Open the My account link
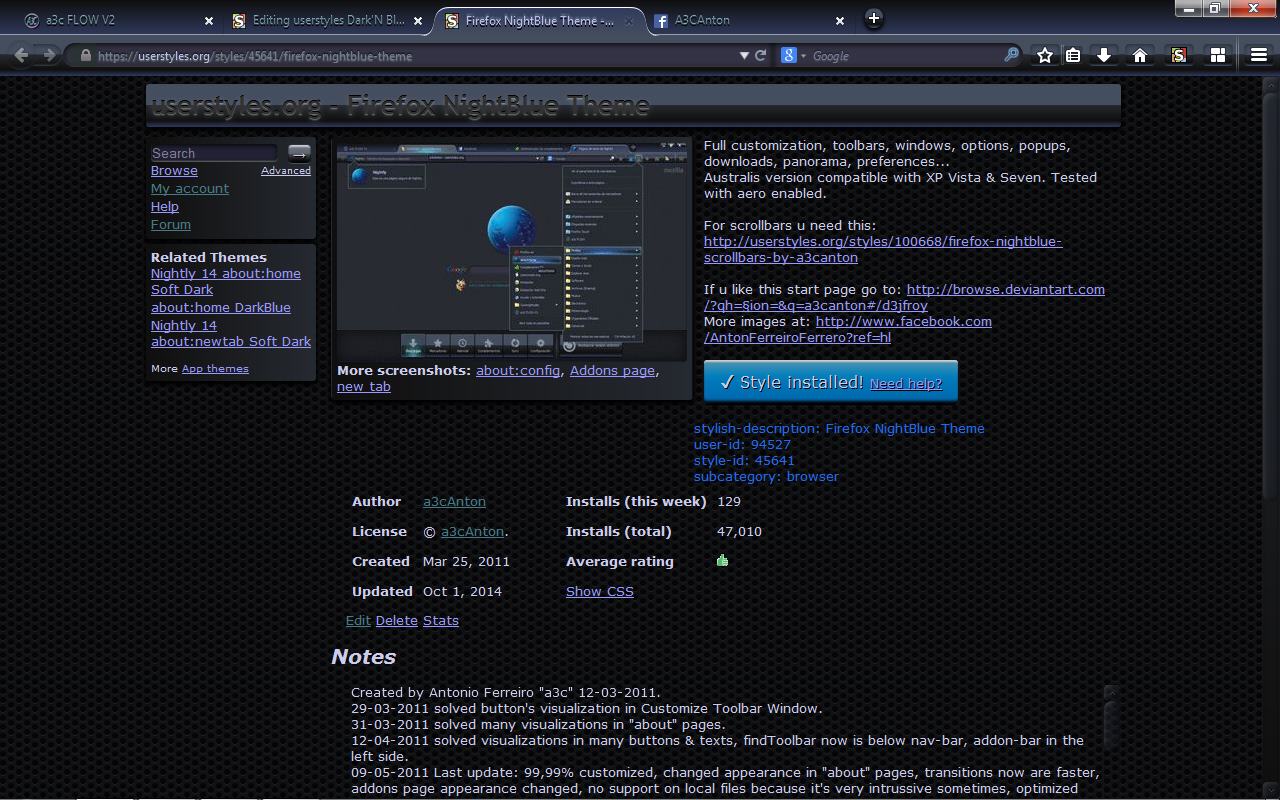Viewport: 1280px width, 800px height. click(x=190, y=189)
